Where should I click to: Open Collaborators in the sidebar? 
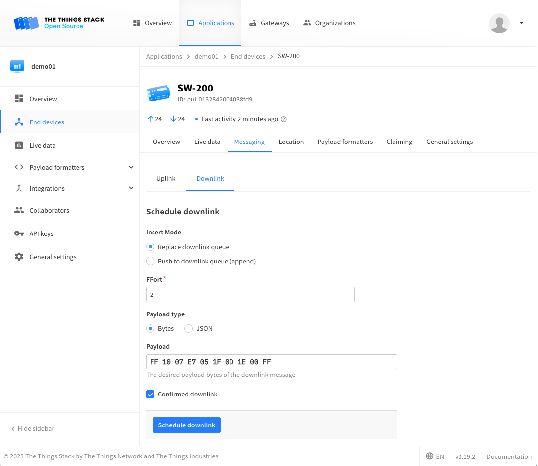pos(70,210)
